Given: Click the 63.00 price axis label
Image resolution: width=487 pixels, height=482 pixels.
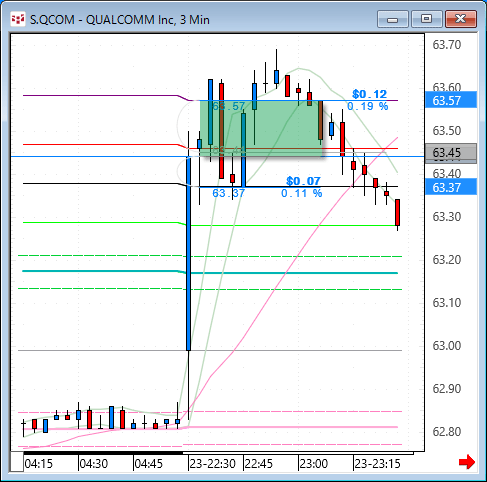Looking at the screenshot, I should pyautogui.click(x=447, y=346).
